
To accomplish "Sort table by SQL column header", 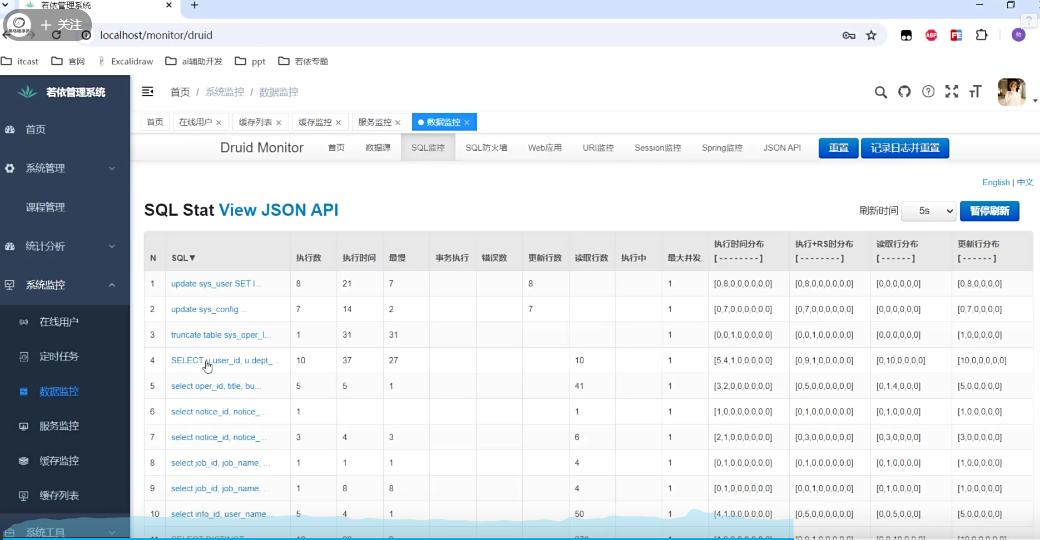I will [x=183, y=258].
